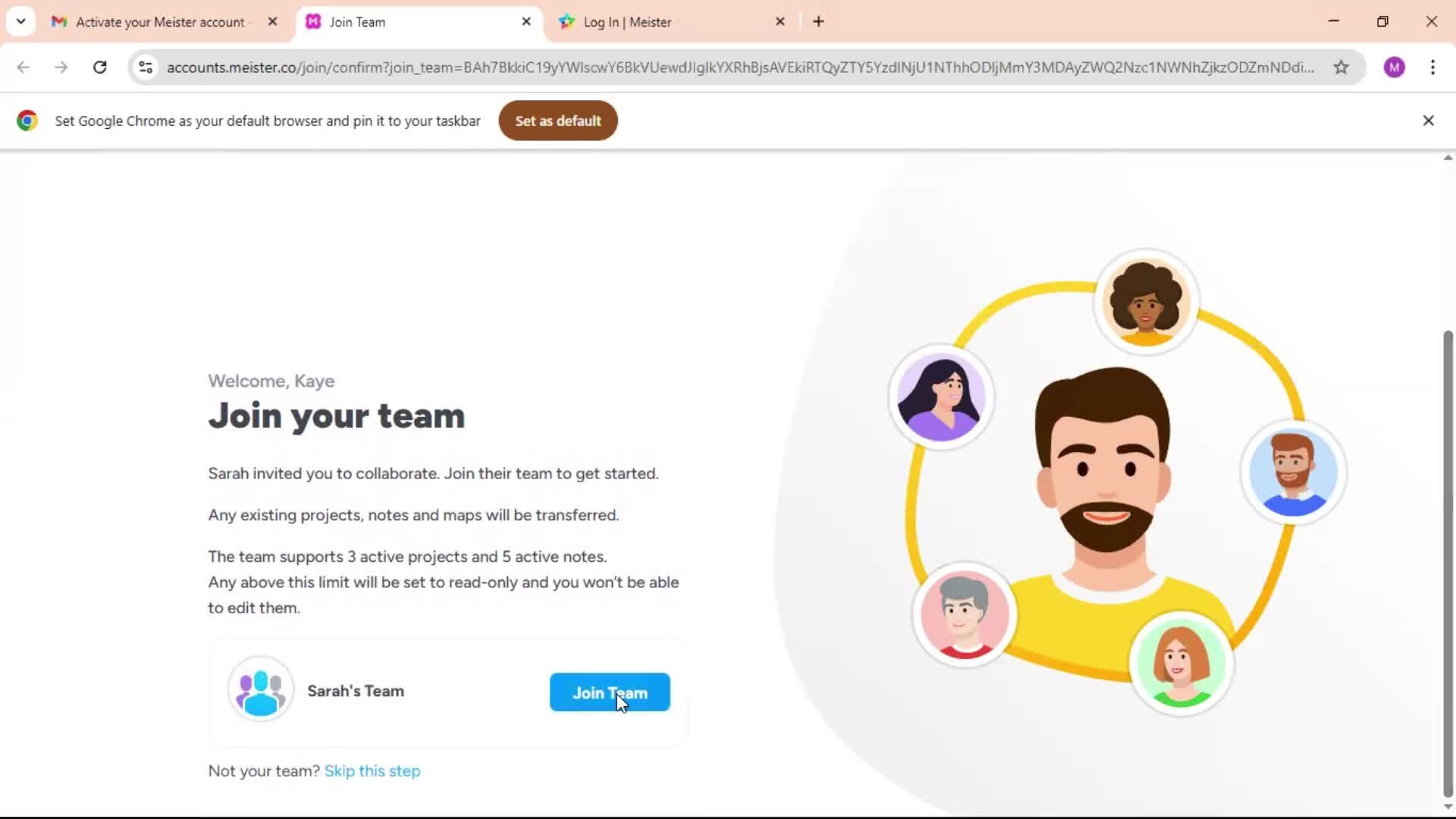Click the gray-haired person avatar in pink
Image resolution: width=1456 pixels, height=819 pixels.
tap(965, 615)
